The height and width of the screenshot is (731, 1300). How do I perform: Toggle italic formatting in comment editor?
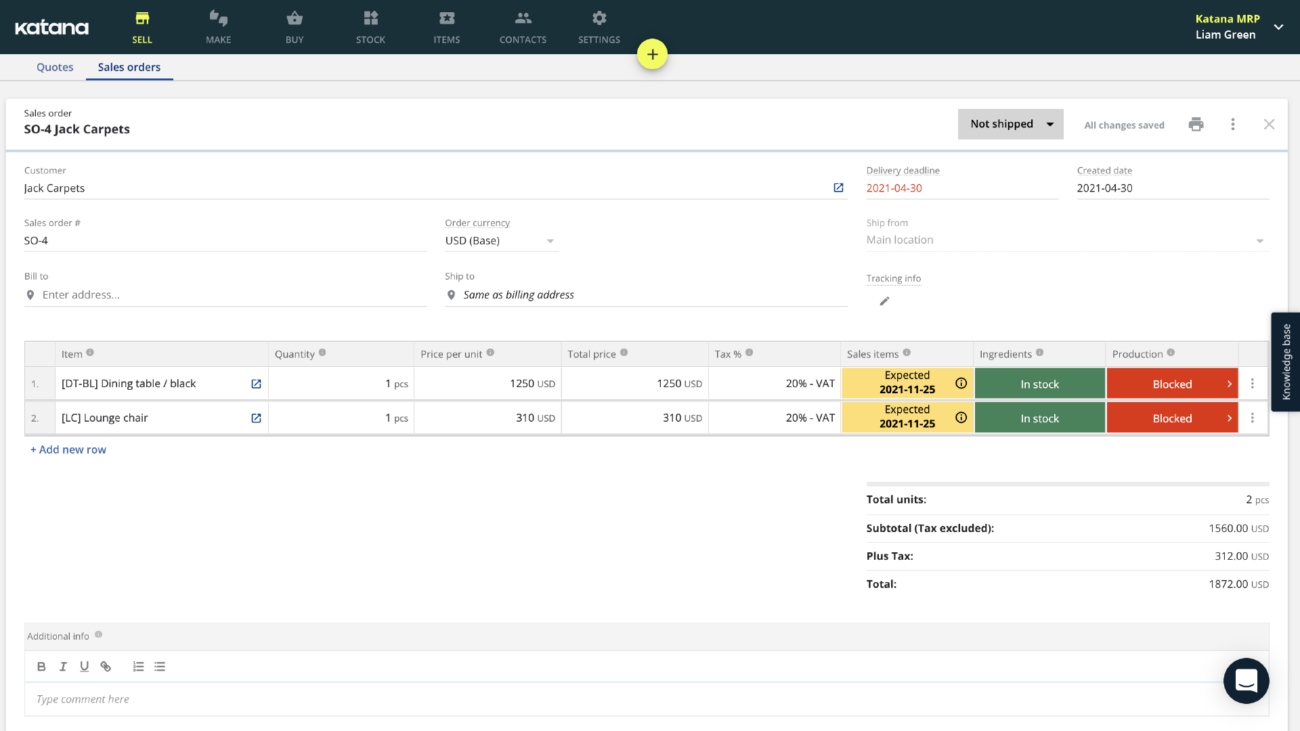[63, 667]
